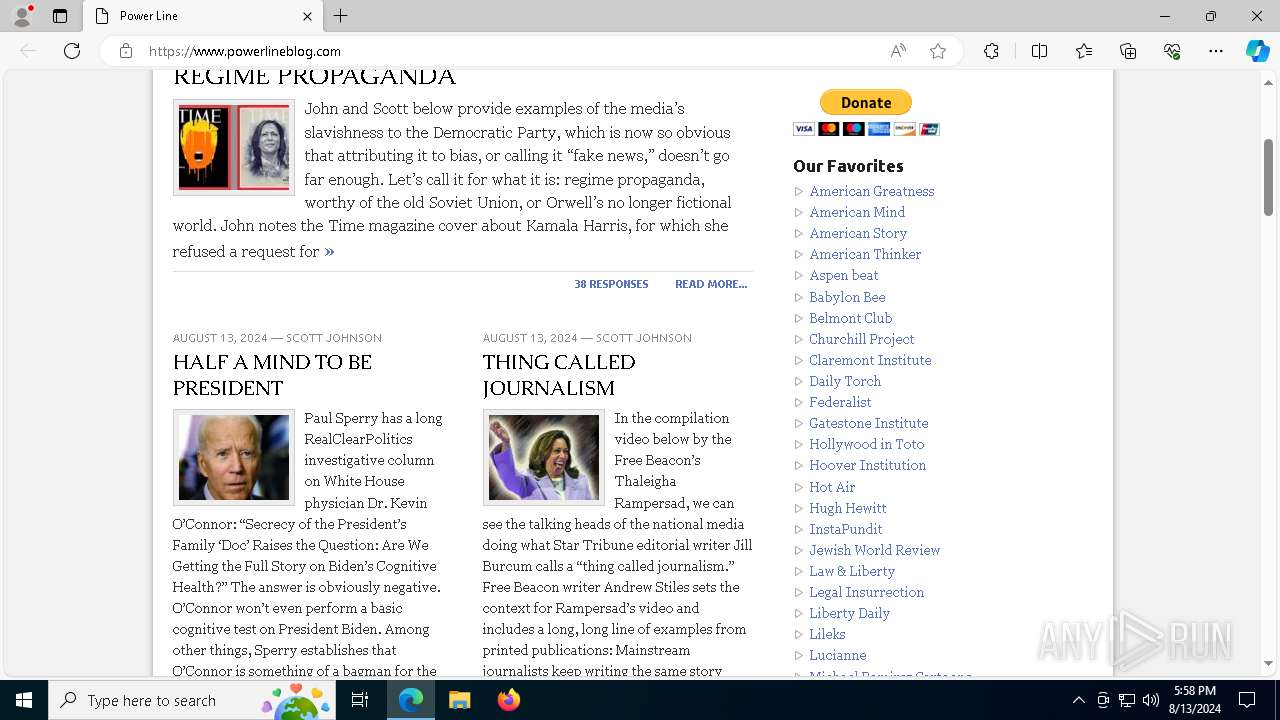Open the Federalist link
The image size is (1280, 720).
(x=840, y=402)
